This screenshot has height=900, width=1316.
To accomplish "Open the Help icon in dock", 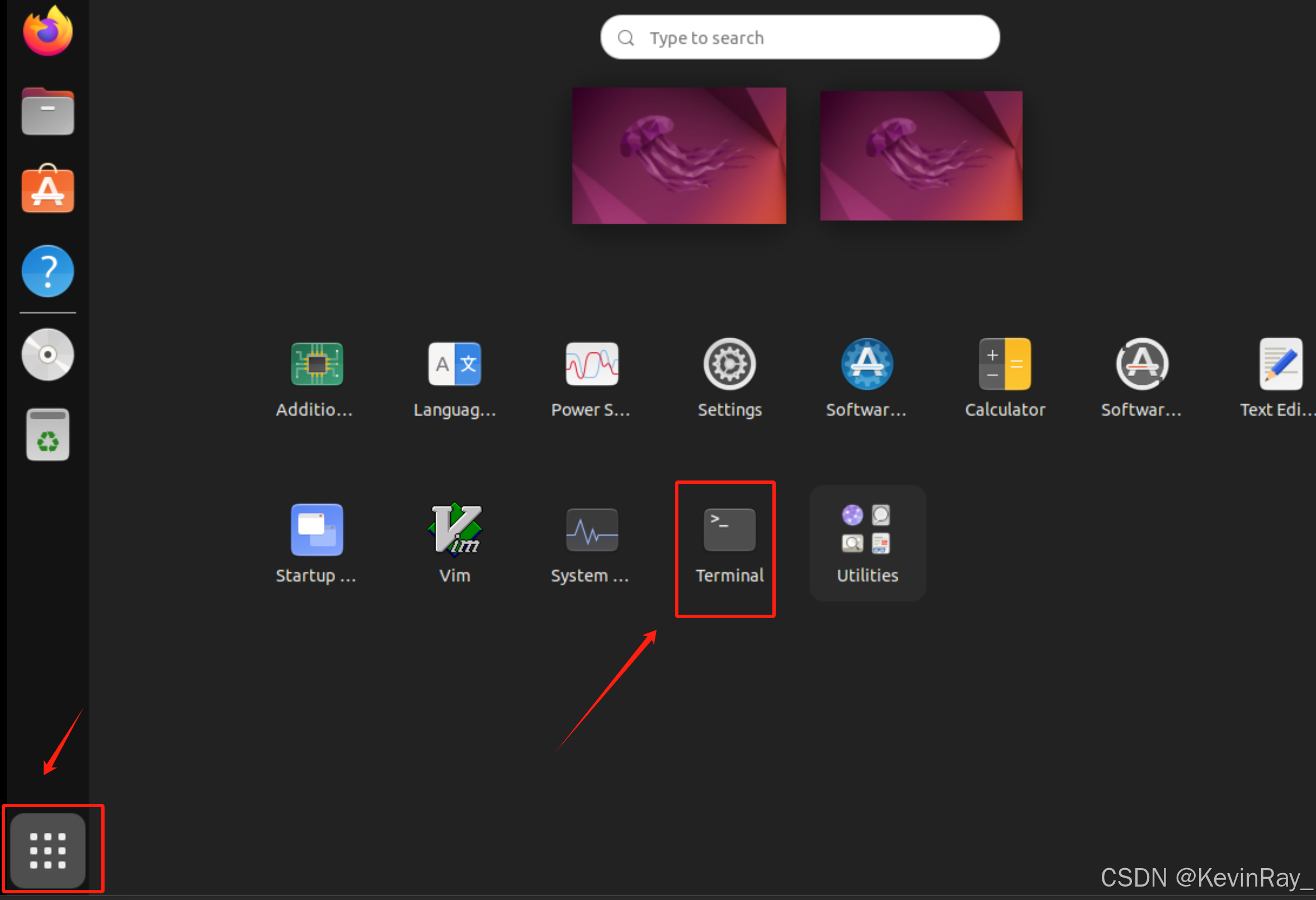I will pos(48,271).
